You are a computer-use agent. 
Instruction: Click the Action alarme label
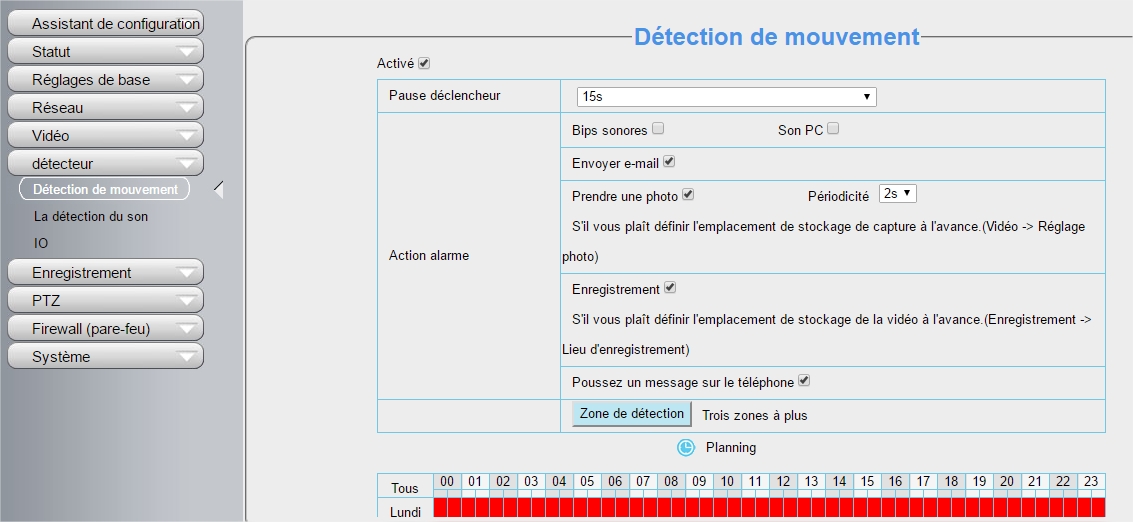(428, 255)
